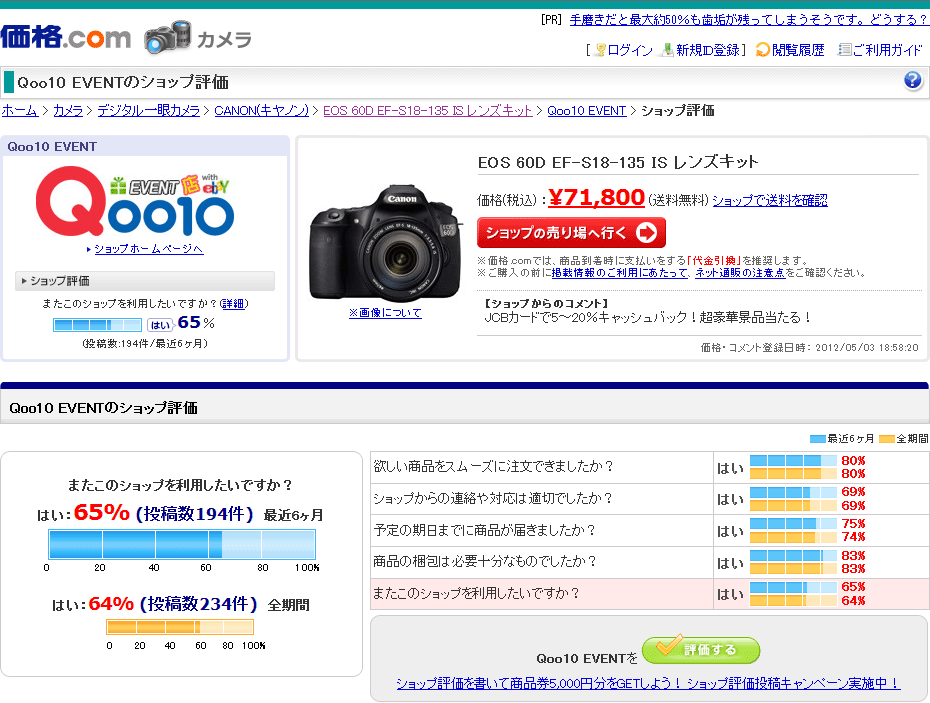Click the ¥71,800 price link

(x=596, y=197)
